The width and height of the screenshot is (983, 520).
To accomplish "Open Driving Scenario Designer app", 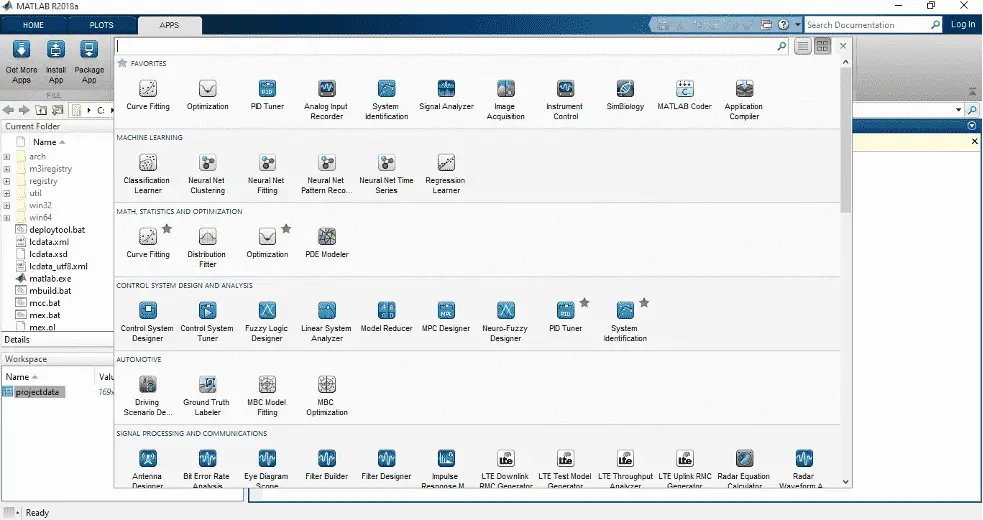I will [147, 396].
